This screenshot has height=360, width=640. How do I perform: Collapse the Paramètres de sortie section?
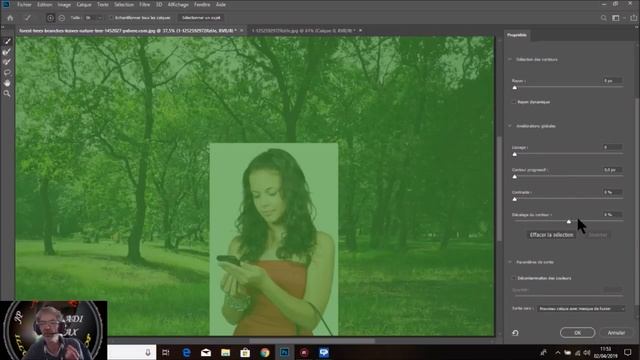click(x=510, y=262)
